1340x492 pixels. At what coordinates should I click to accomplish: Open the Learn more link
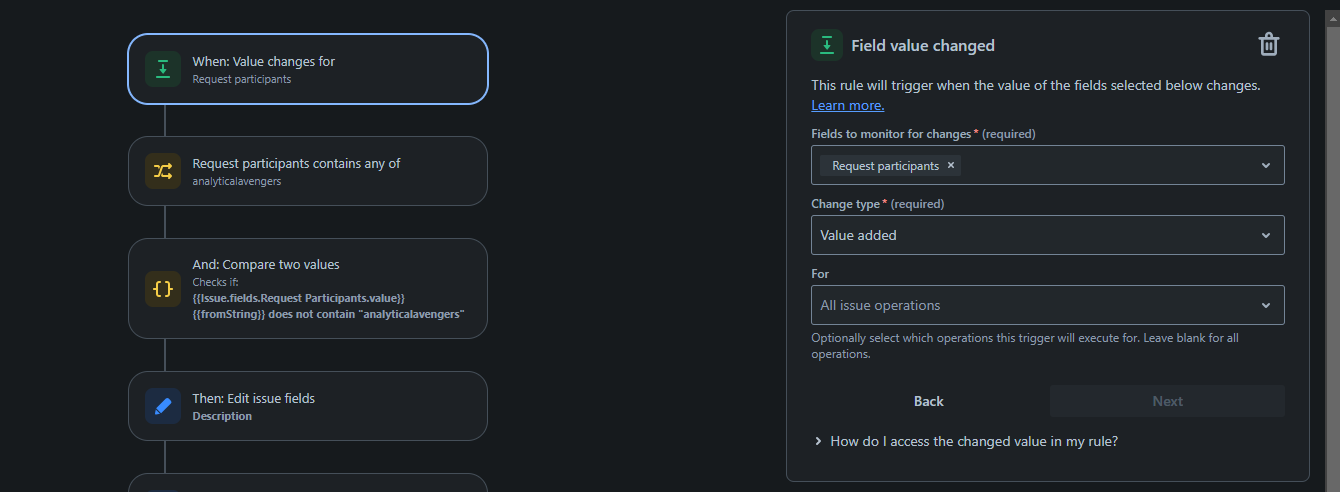(848, 105)
